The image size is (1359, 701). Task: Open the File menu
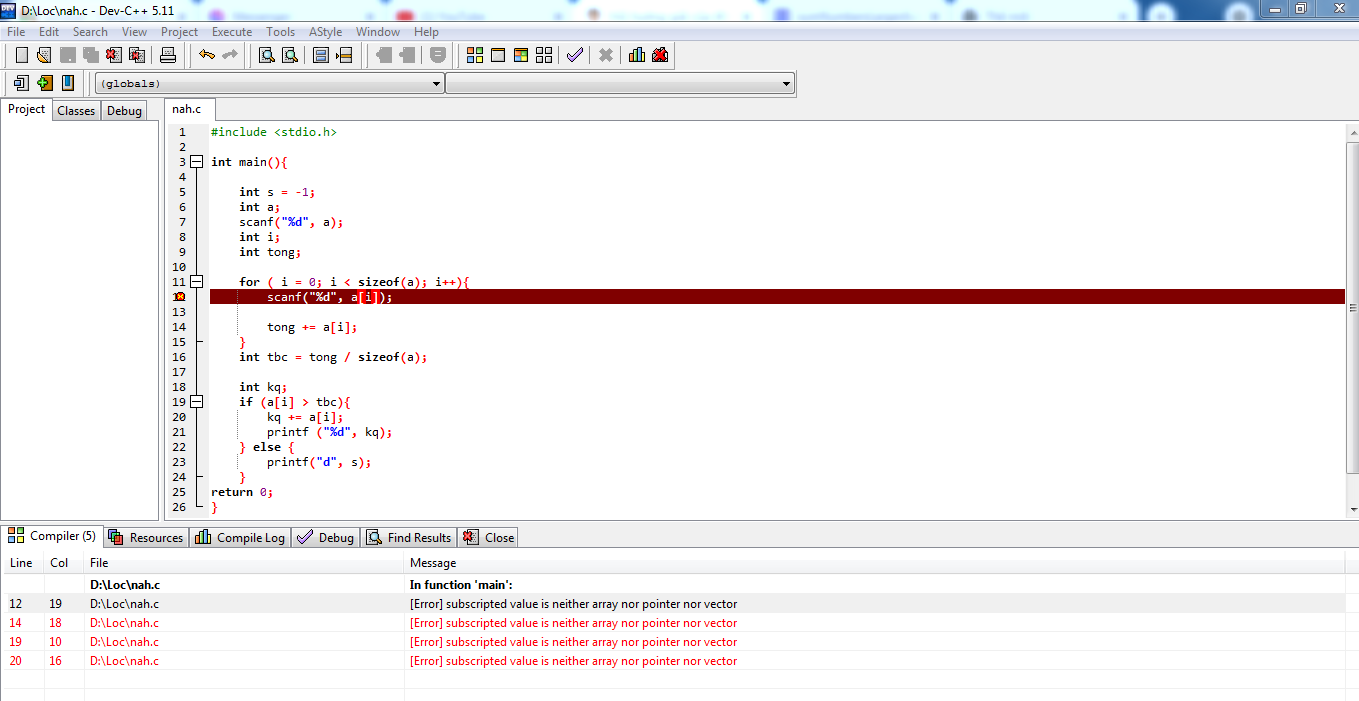16,32
